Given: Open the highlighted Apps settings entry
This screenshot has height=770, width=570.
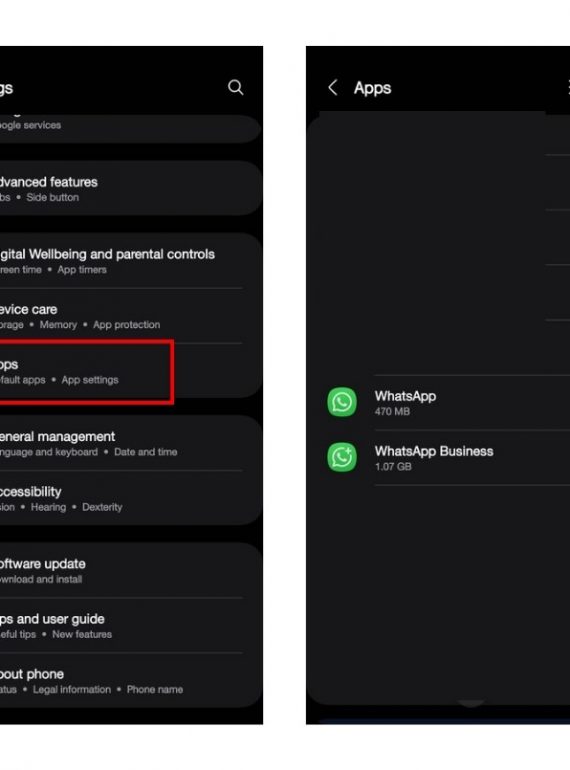Looking at the screenshot, I should coord(86,372).
